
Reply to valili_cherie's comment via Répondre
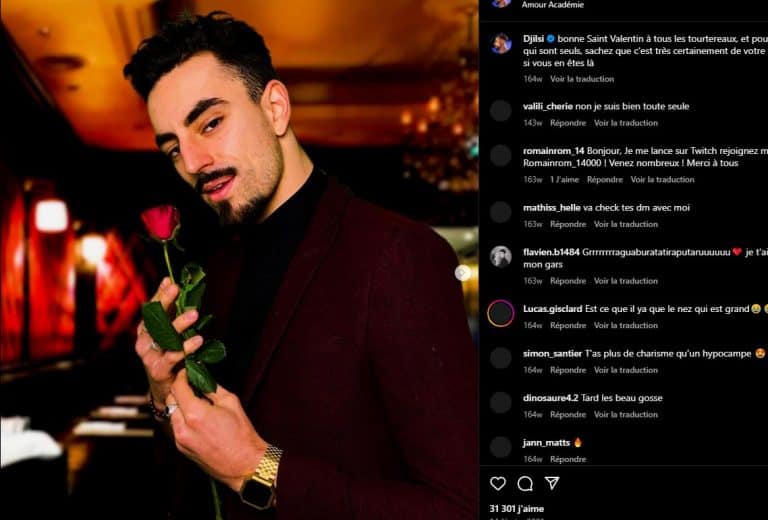click(x=568, y=123)
